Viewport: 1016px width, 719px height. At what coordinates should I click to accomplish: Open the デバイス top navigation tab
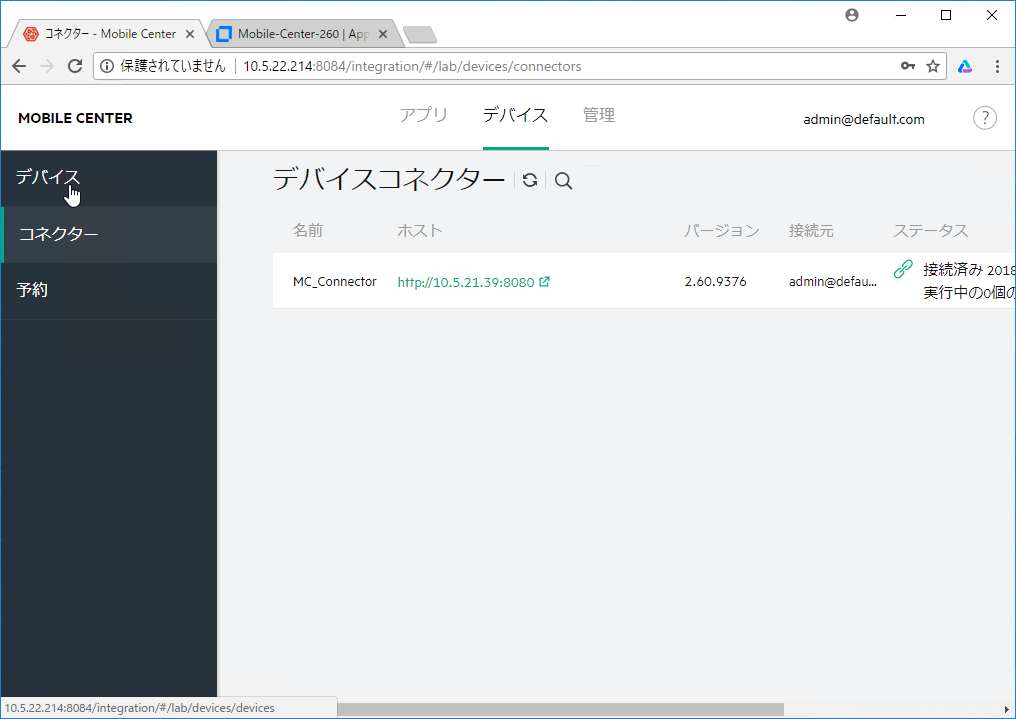tap(516, 115)
